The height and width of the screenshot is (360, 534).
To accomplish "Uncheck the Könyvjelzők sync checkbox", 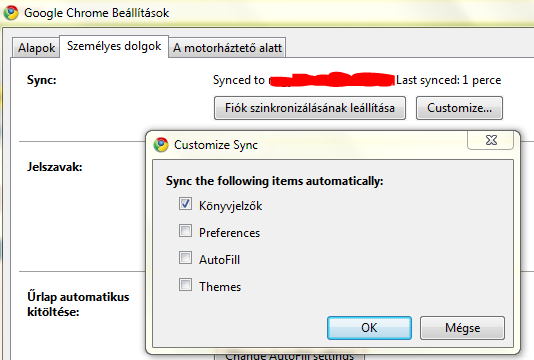I will (x=185, y=204).
